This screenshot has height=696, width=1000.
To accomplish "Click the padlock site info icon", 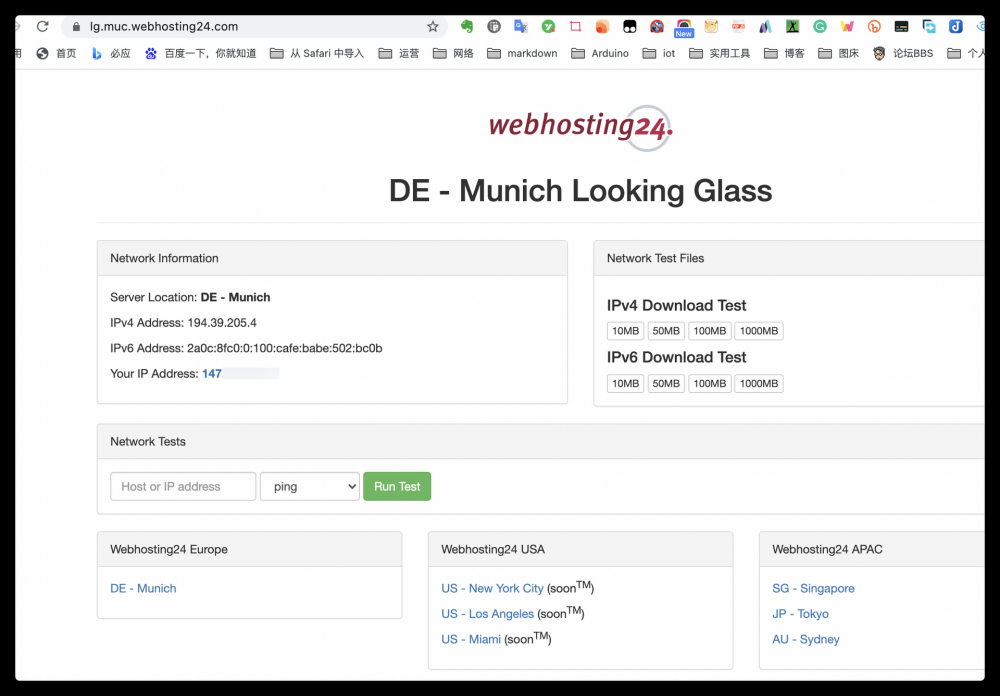I will tap(75, 27).
